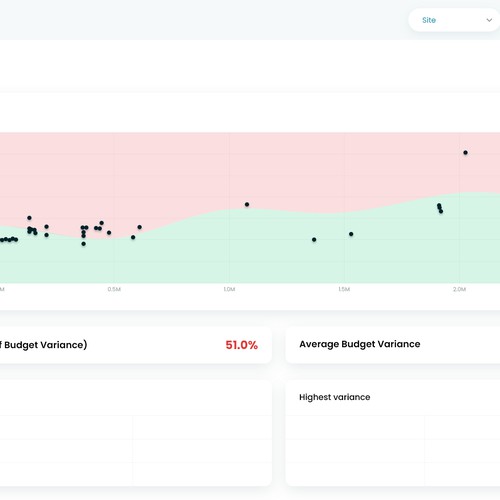Screen dimensions: 500x500
Task: Click the 51.0% variance value
Action: (241, 345)
